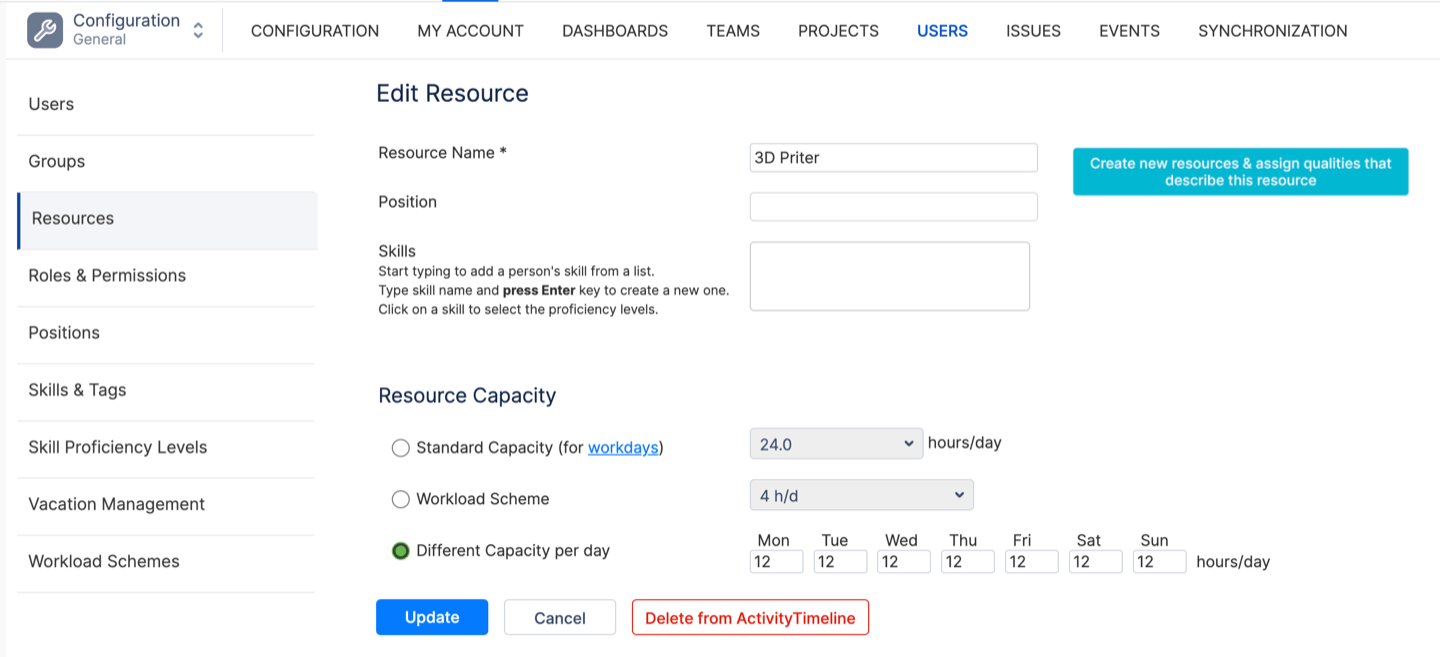Click the Configuration wrench icon
Image resolution: width=1440 pixels, height=657 pixels.
[x=44, y=30]
